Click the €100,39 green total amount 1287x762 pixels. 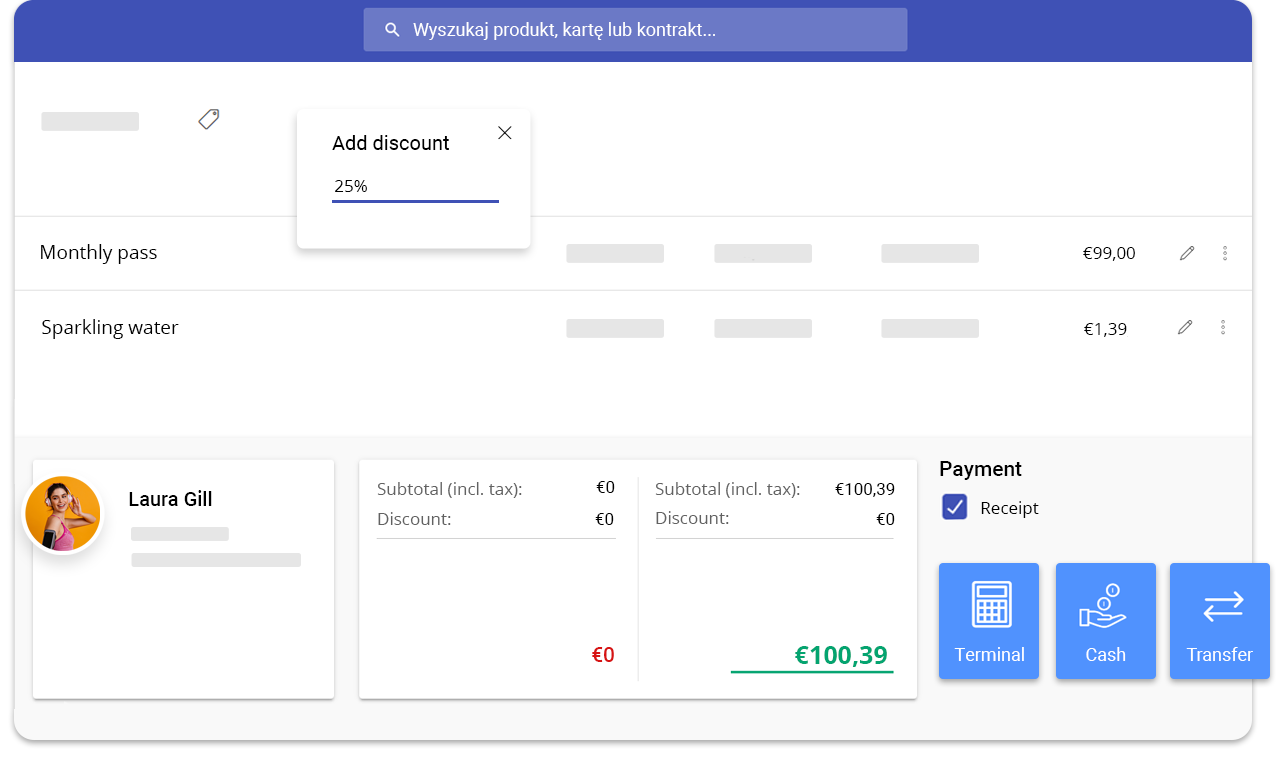coord(840,655)
